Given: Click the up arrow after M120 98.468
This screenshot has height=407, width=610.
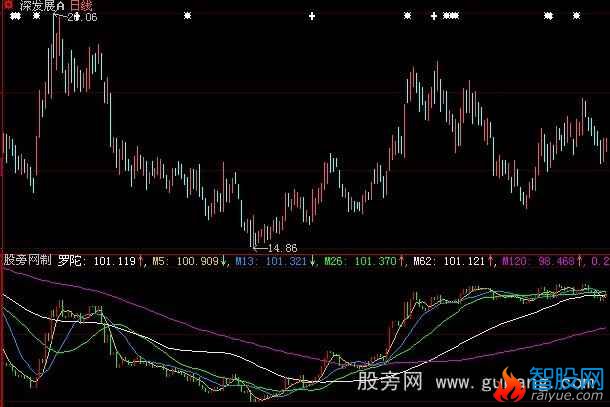Looking at the screenshot, I should point(580,260).
